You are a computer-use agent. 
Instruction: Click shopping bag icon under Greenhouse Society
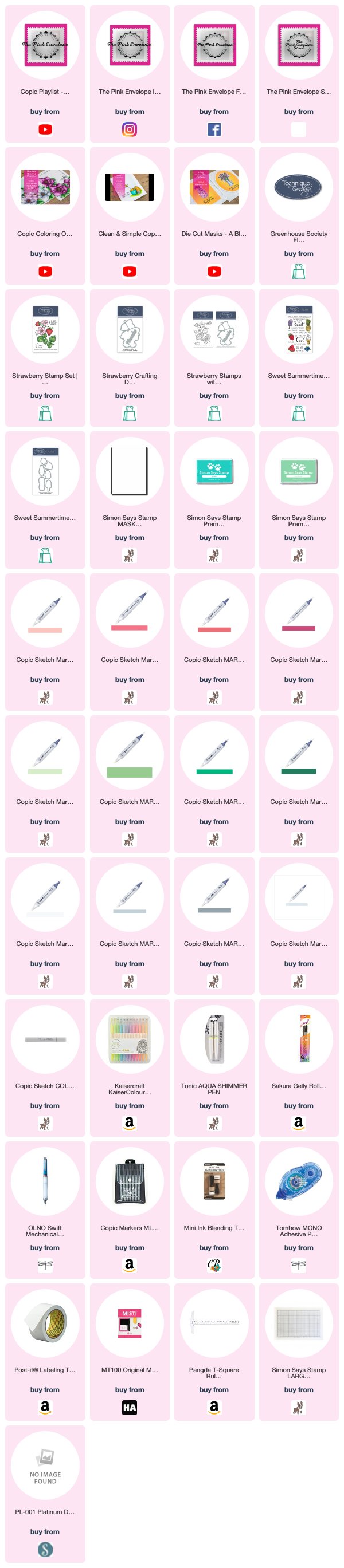[x=298, y=271]
